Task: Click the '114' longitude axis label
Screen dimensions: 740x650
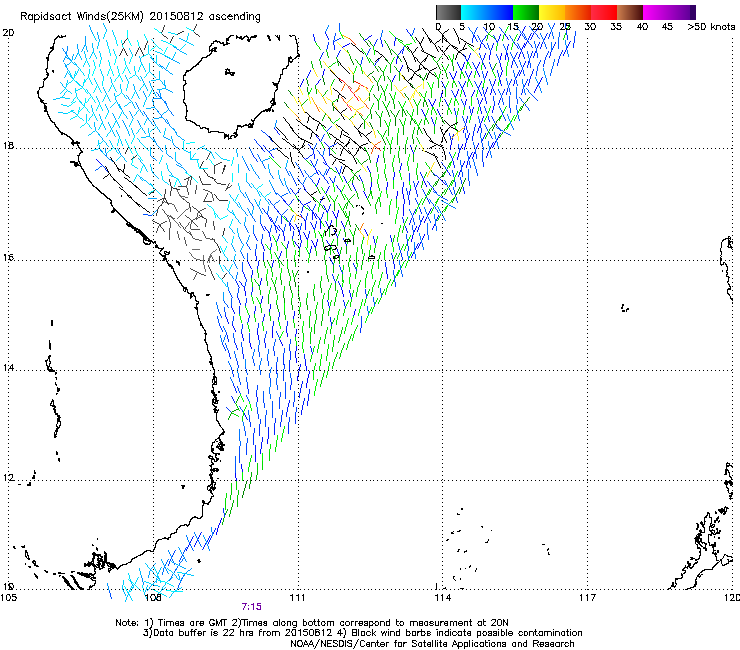Action: pos(443,598)
